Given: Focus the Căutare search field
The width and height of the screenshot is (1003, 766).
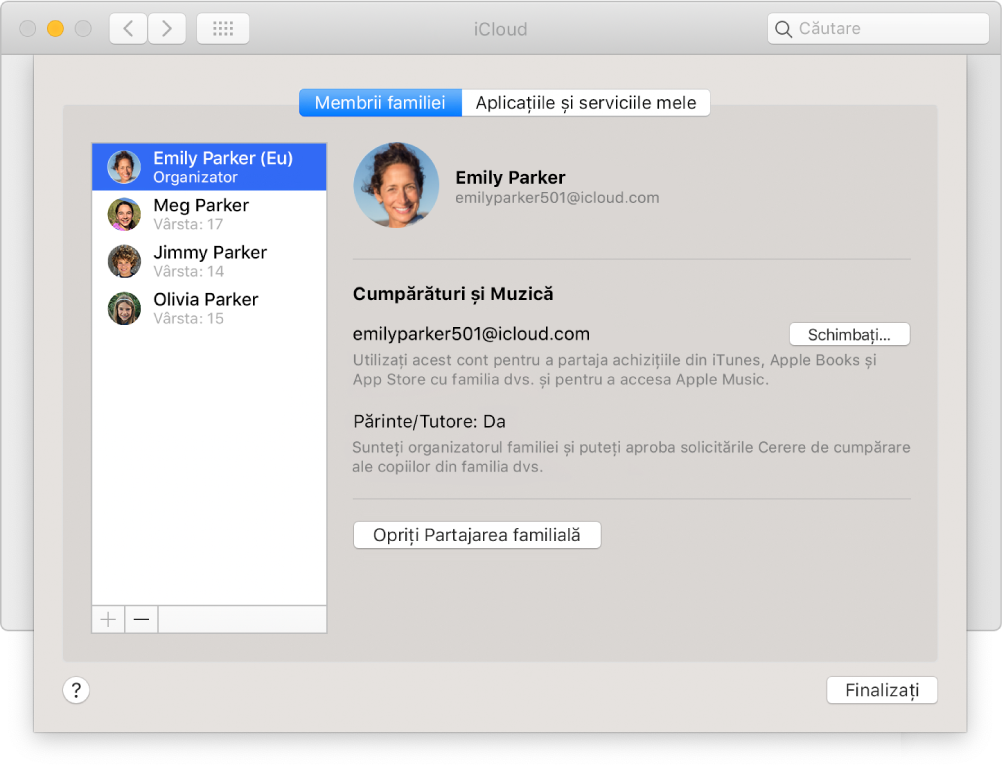Looking at the screenshot, I should coord(878,29).
